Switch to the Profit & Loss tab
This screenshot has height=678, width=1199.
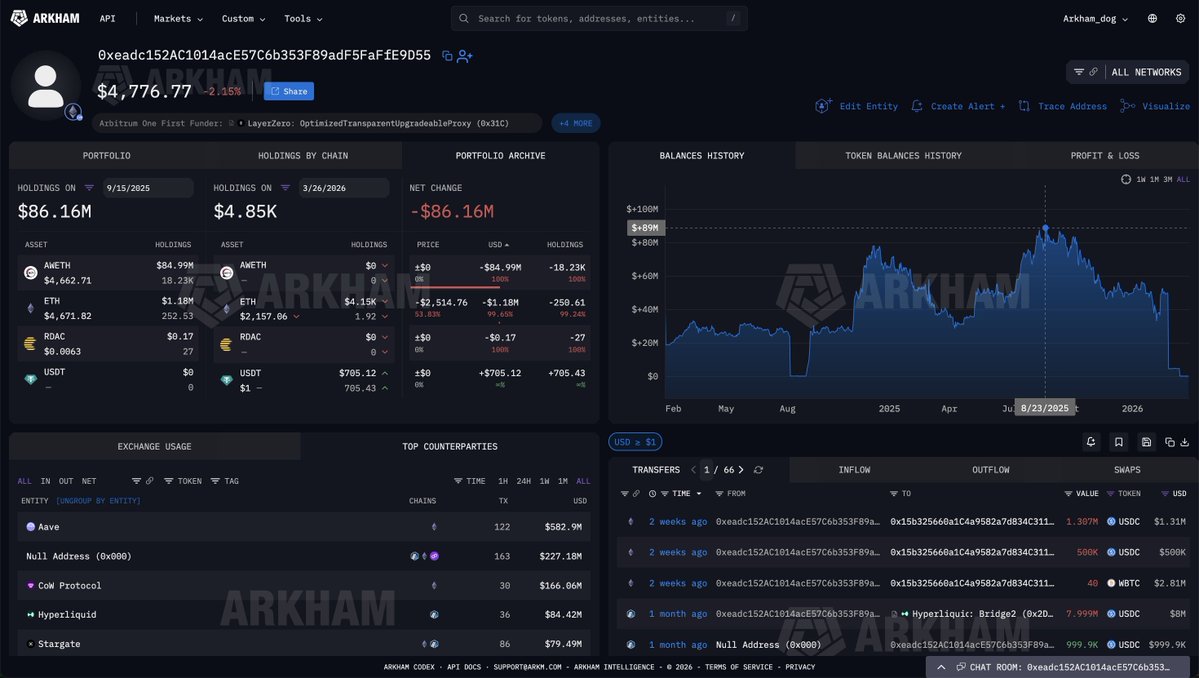pos(1104,155)
